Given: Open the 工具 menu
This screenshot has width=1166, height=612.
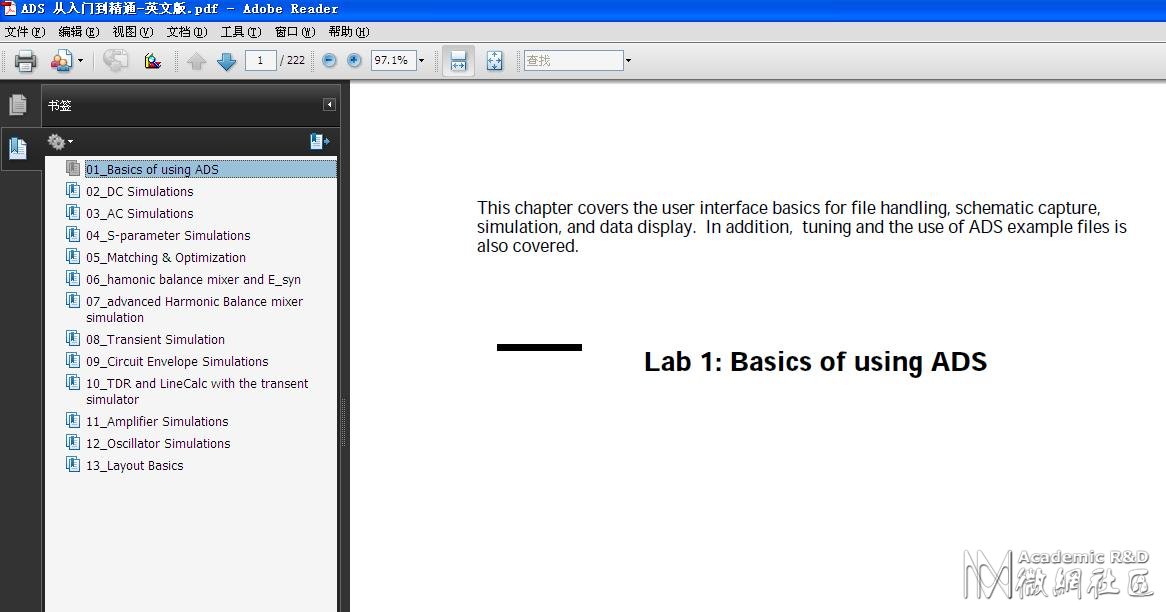Looking at the screenshot, I should click(241, 31).
